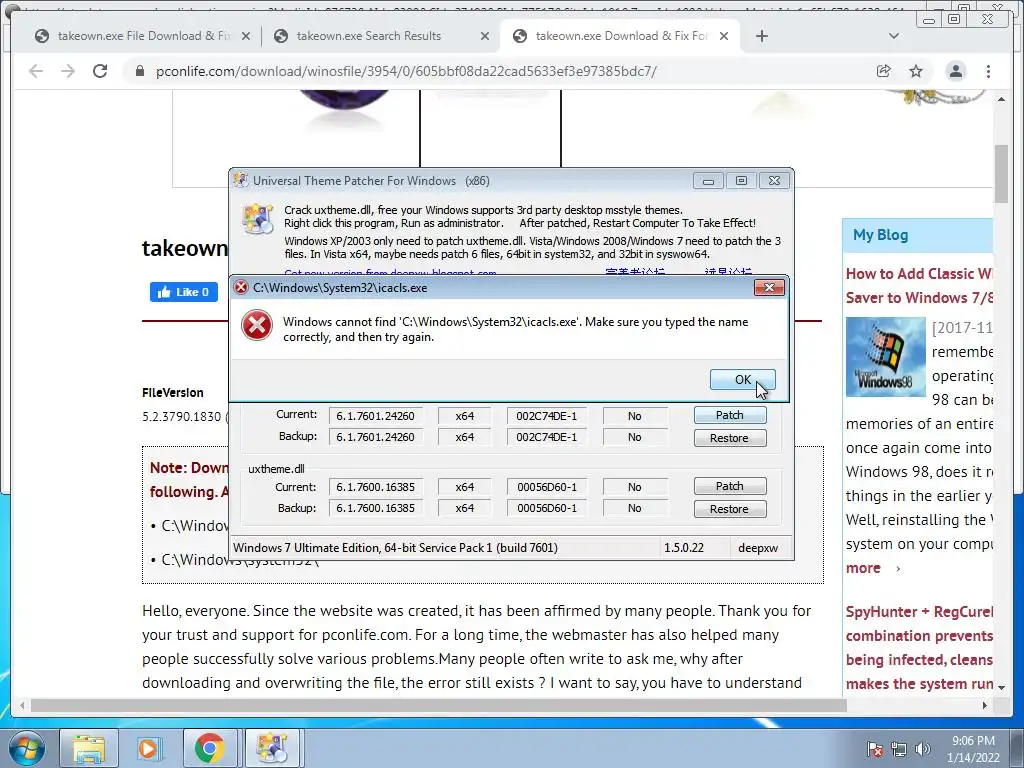Follow the 'more' link in My Blog

[x=863, y=568]
